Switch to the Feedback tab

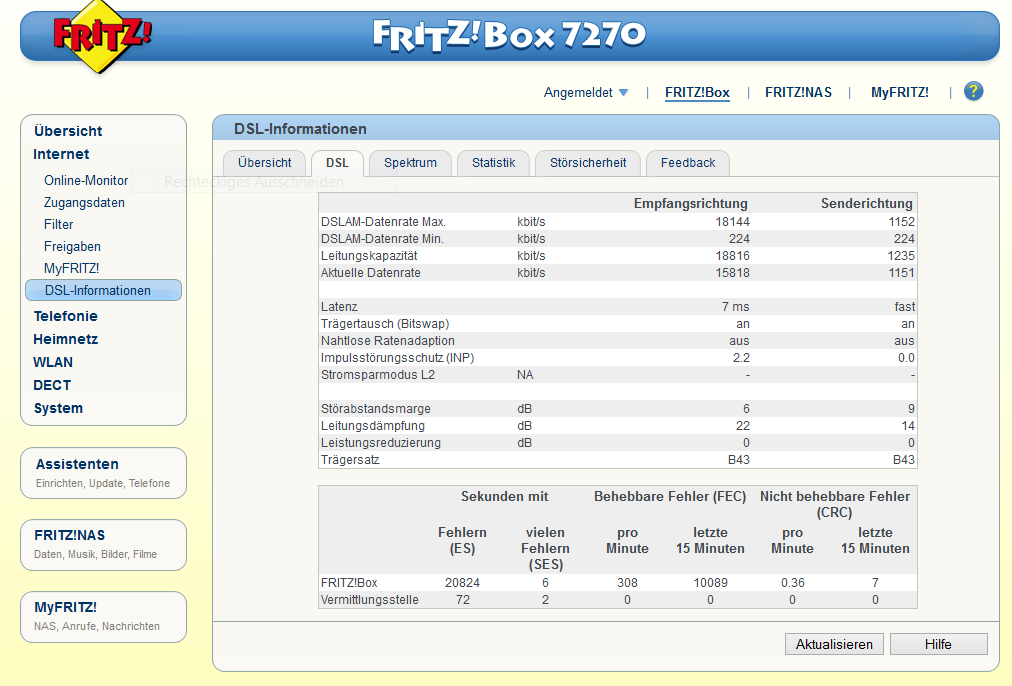688,163
